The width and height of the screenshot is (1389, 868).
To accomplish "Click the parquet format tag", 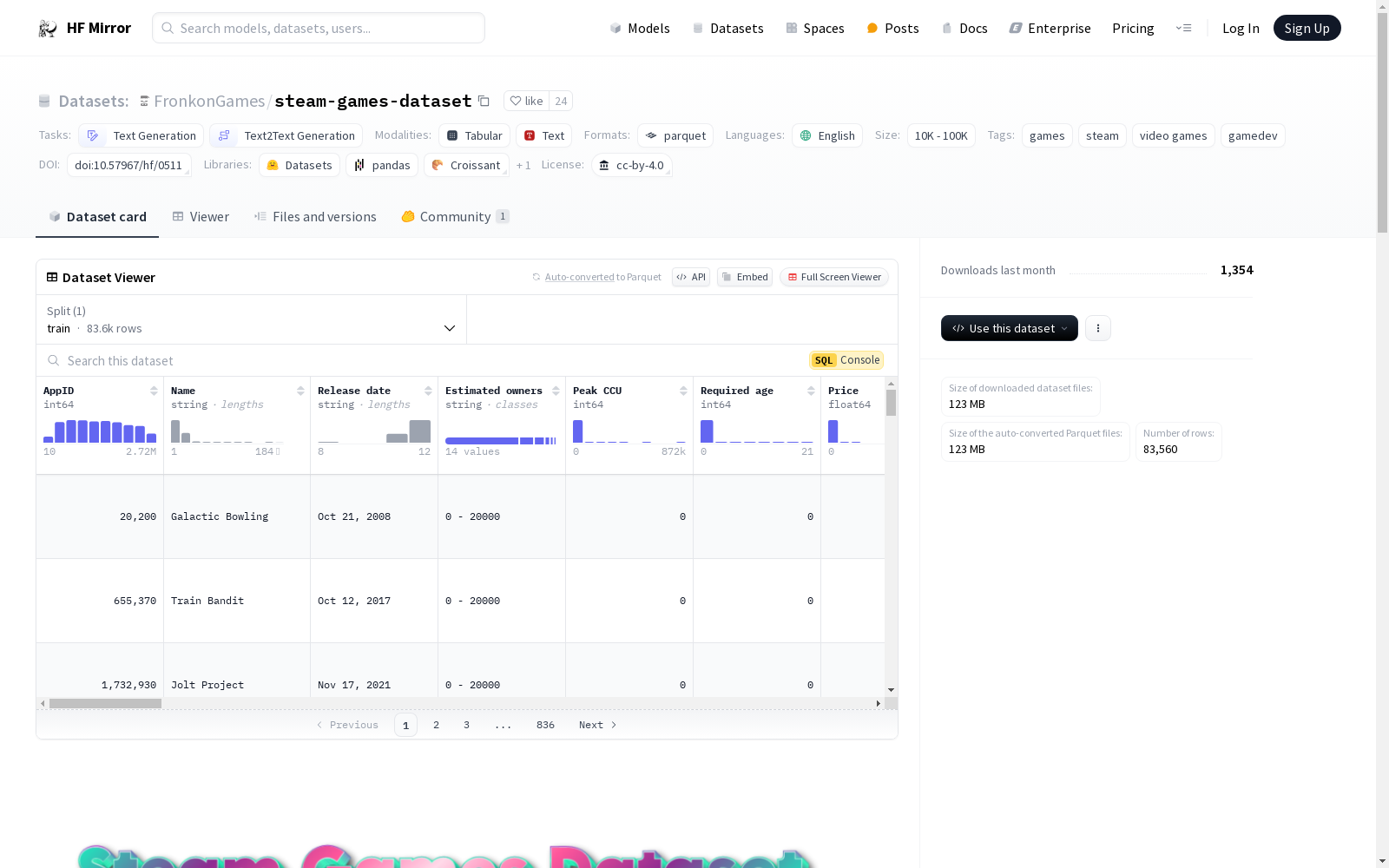I will coord(675,135).
